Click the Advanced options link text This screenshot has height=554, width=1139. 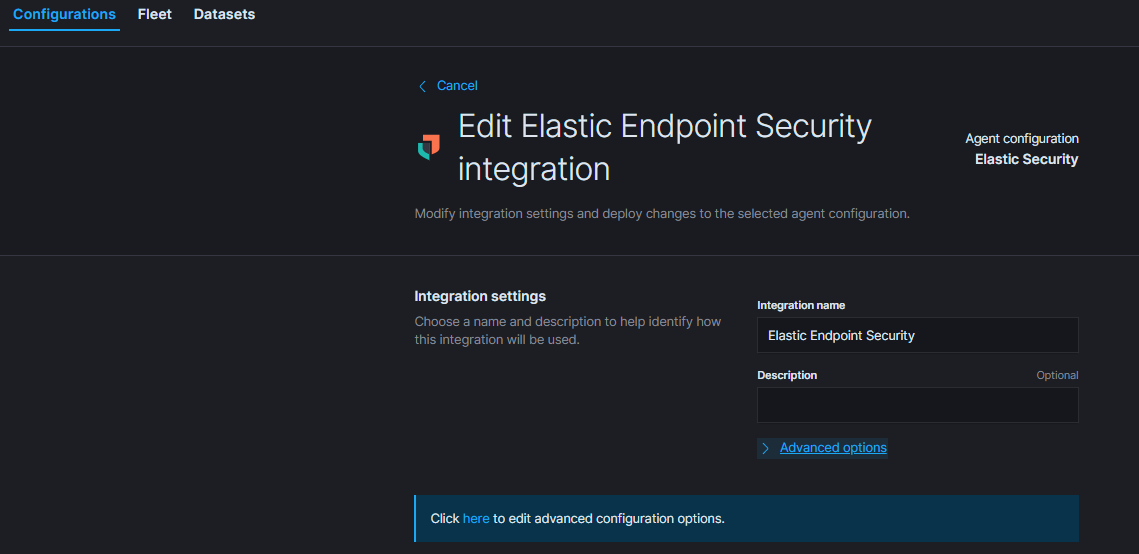(833, 448)
